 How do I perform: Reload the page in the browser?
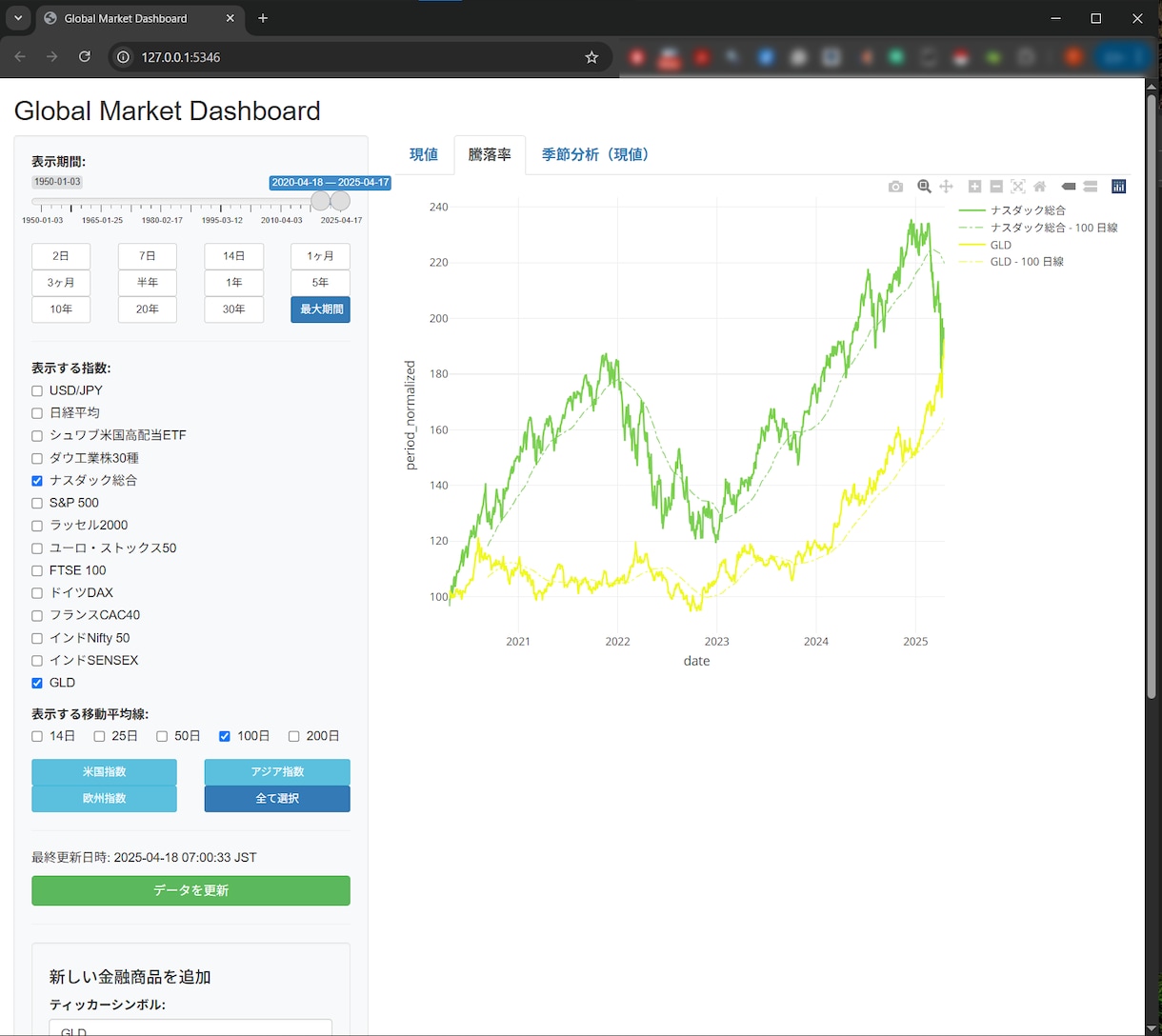[x=85, y=57]
